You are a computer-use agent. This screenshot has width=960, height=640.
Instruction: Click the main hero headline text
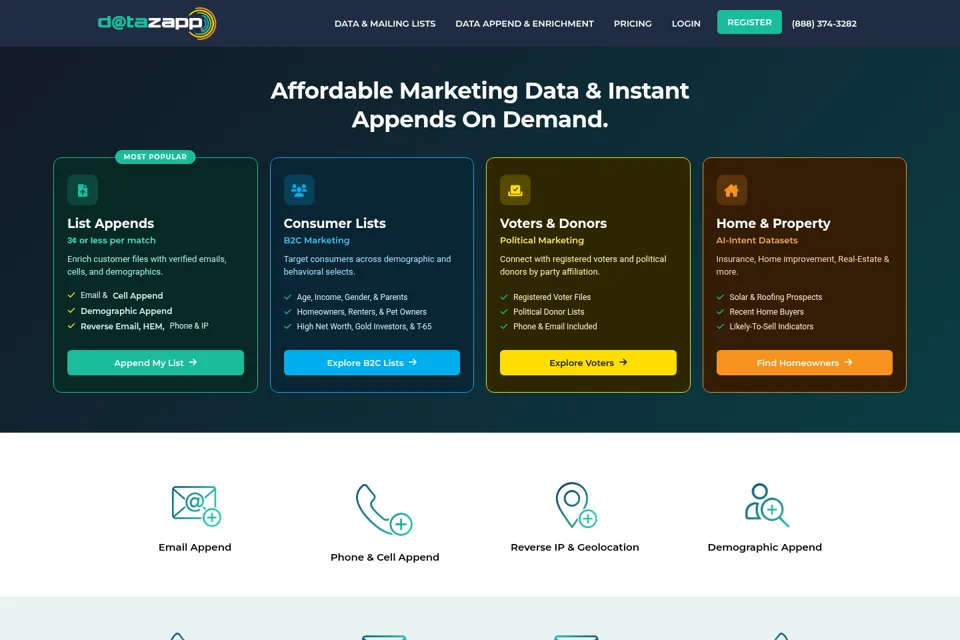[480, 105]
